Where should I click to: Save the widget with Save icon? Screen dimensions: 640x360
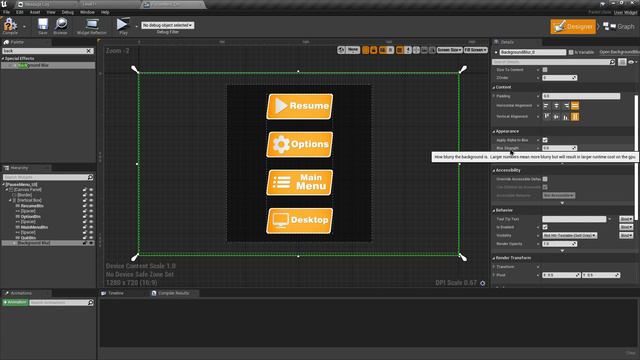tap(43, 25)
